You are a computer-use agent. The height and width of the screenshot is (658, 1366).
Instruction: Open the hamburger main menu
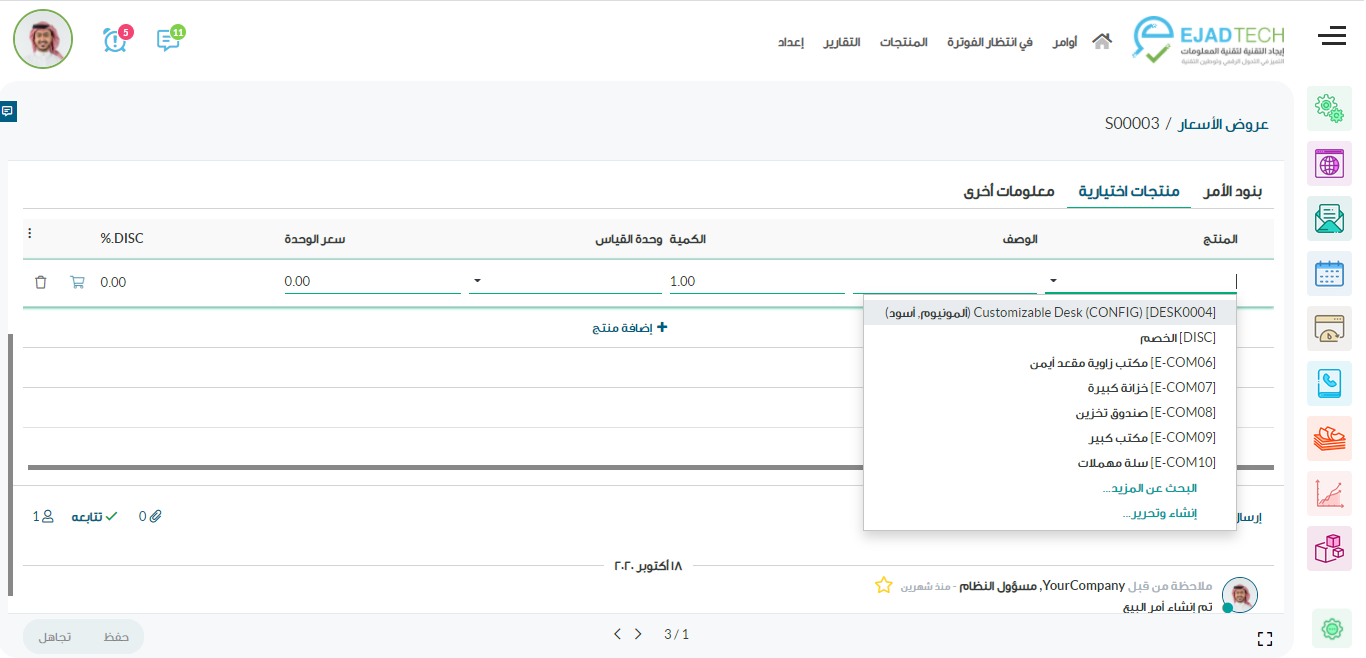coord(1331,37)
